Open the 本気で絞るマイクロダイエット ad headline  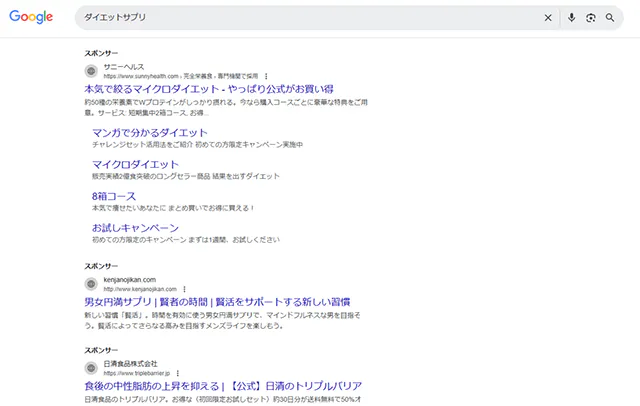pyautogui.click(x=209, y=89)
